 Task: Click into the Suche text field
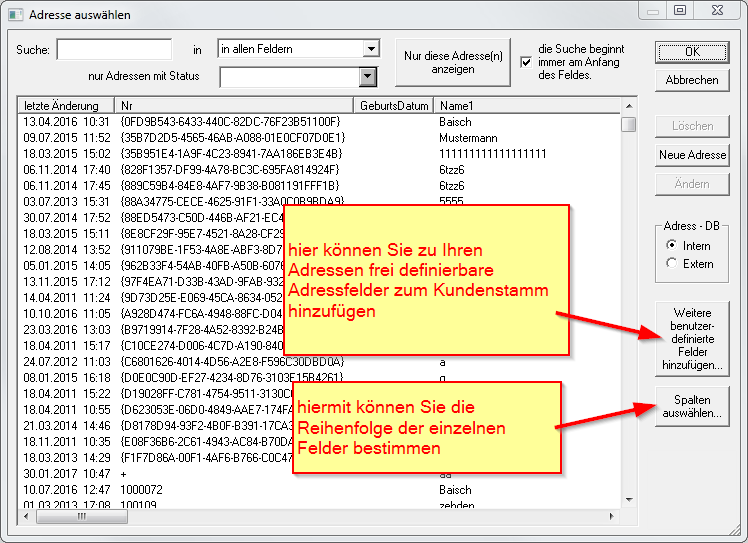(114, 49)
